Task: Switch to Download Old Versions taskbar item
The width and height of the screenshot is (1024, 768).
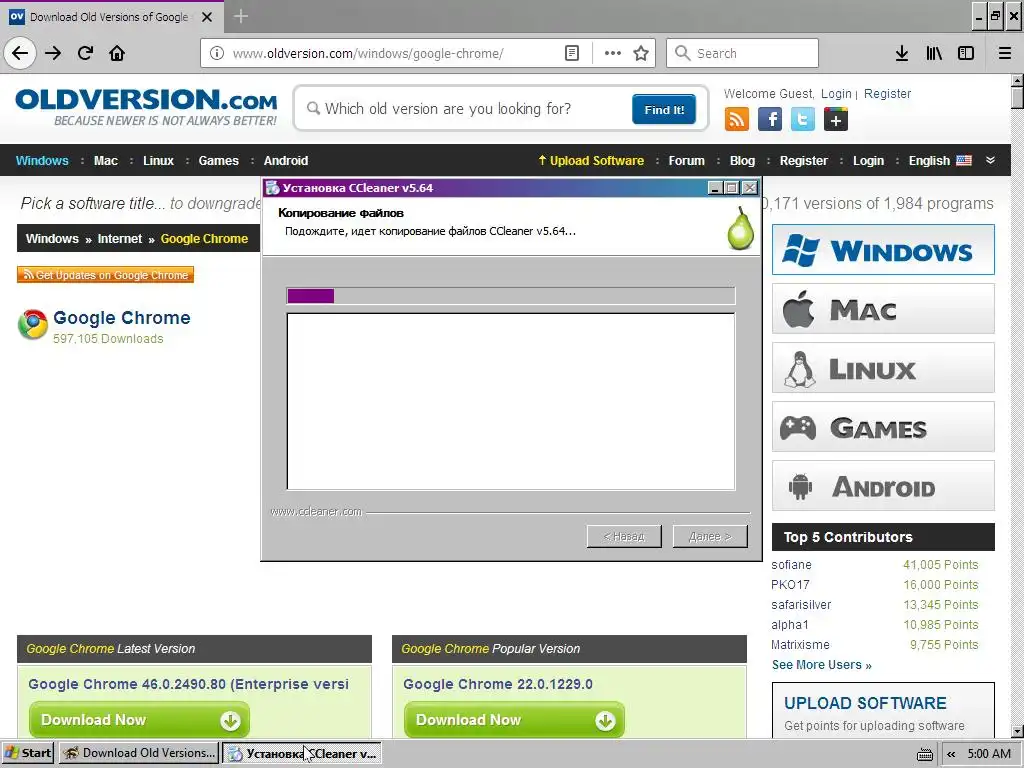Action: [x=139, y=753]
